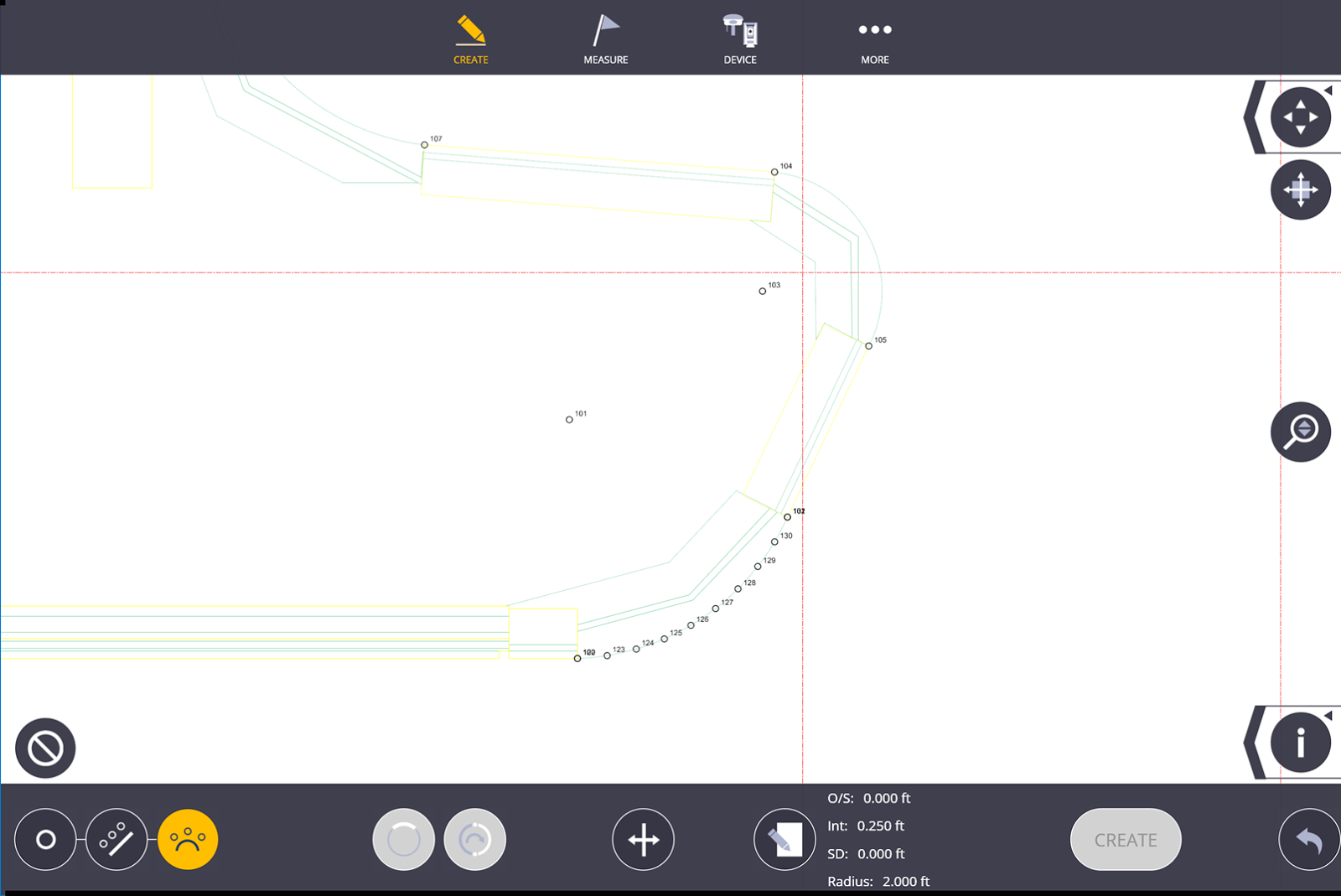Click the Device receiver icon
The image size is (1341, 896).
(x=739, y=37)
